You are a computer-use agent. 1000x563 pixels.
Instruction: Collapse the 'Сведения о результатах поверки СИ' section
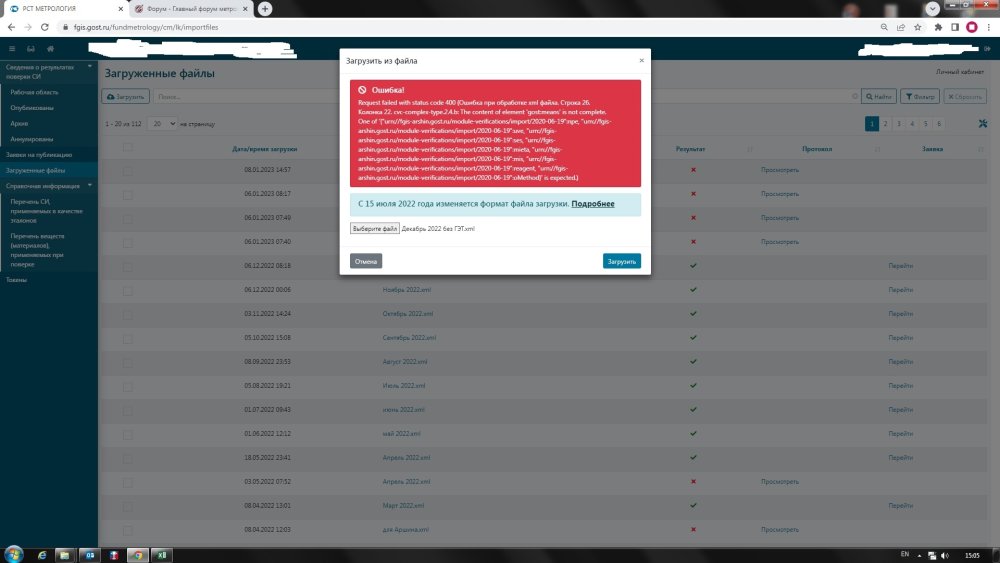pyautogui.click(x=91, y=67)
